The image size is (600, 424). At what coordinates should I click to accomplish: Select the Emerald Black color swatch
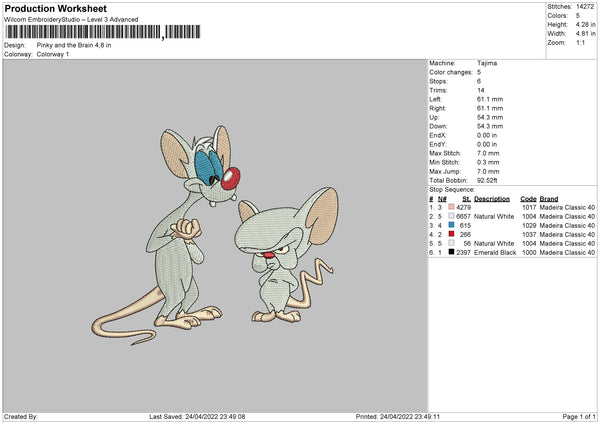[452, 252]
